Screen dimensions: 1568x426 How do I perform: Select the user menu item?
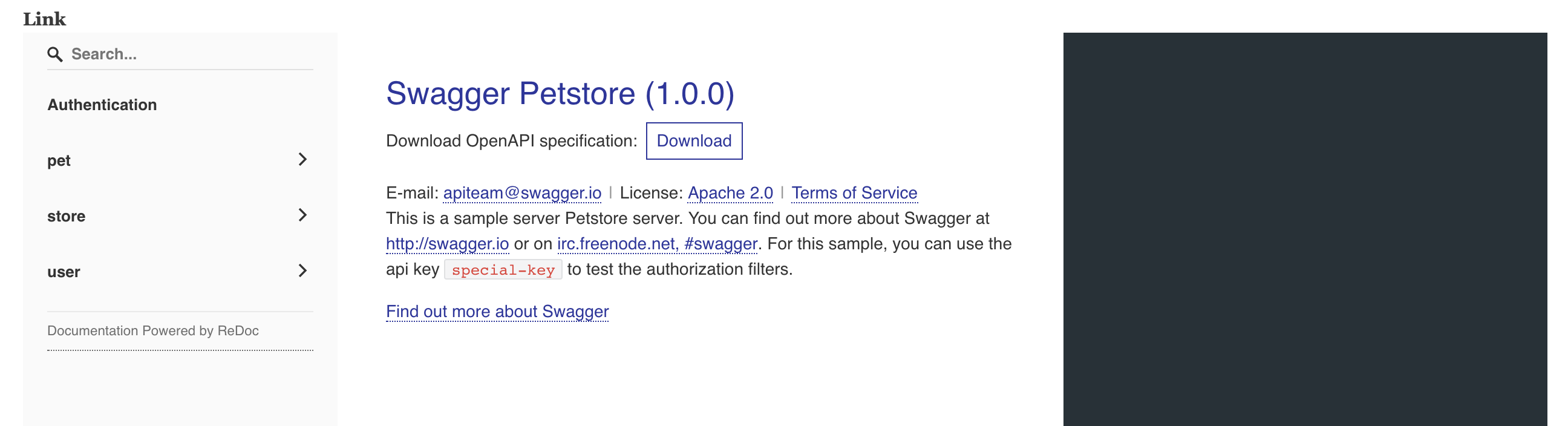tap(64, 272)
